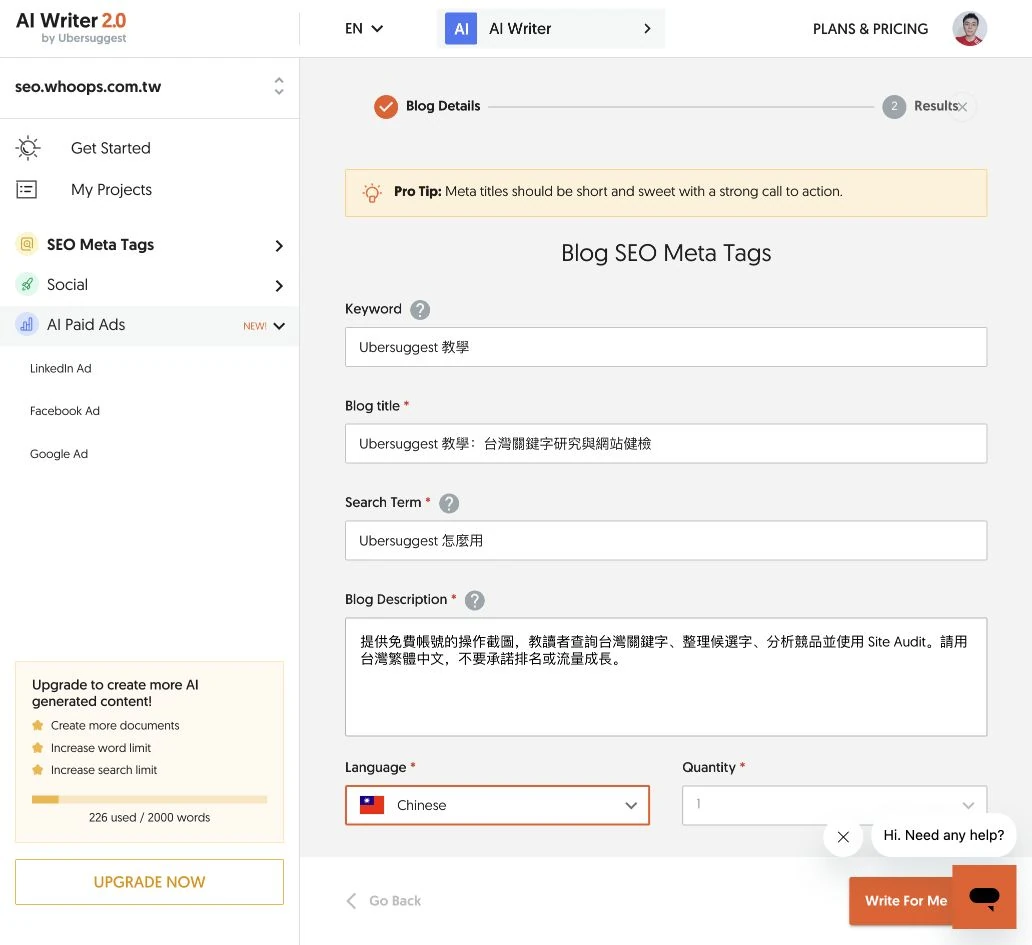
Task: Click the Social rocket icon
Action: click(x=26, y=284)
